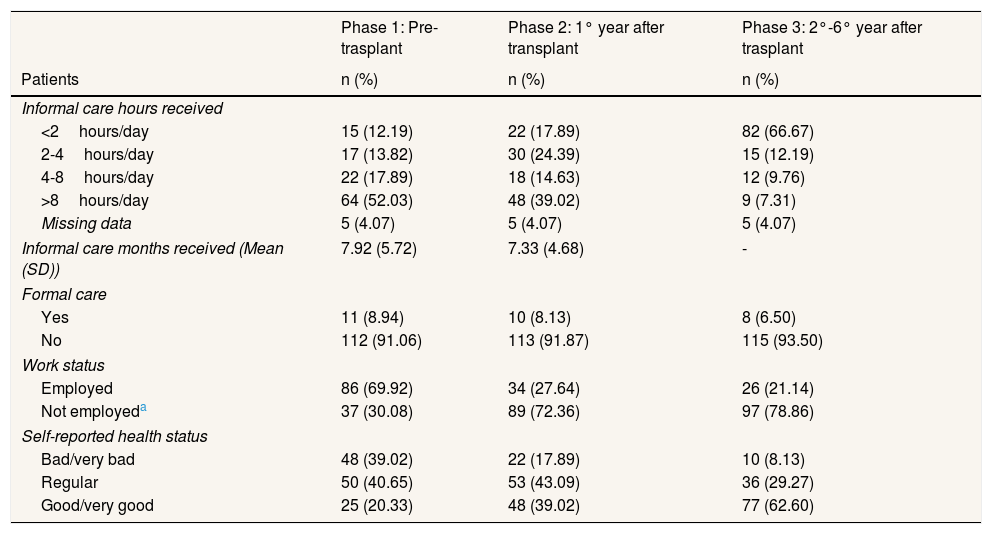The height and width of the screenshot is (534, 992).
Task: Select the "Not employed" row label
Action: pyautogui.click(x=87, y=412)
